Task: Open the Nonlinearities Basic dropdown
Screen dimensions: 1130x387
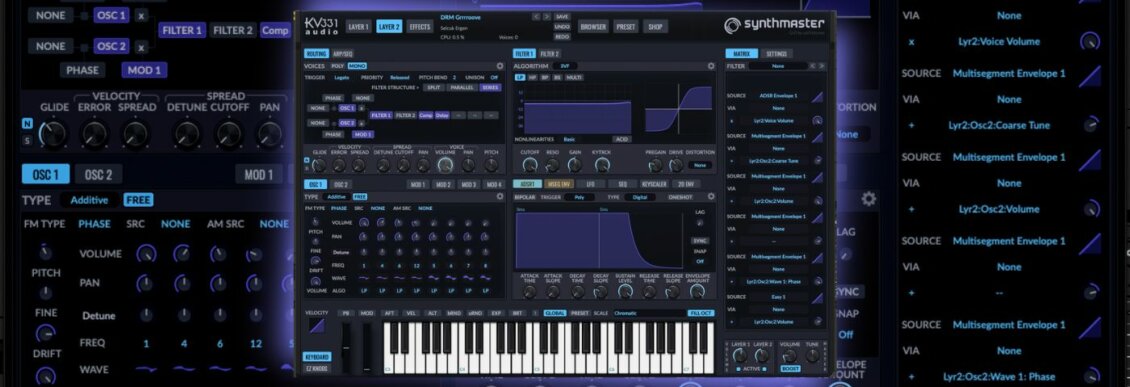Action: (569, 139)
